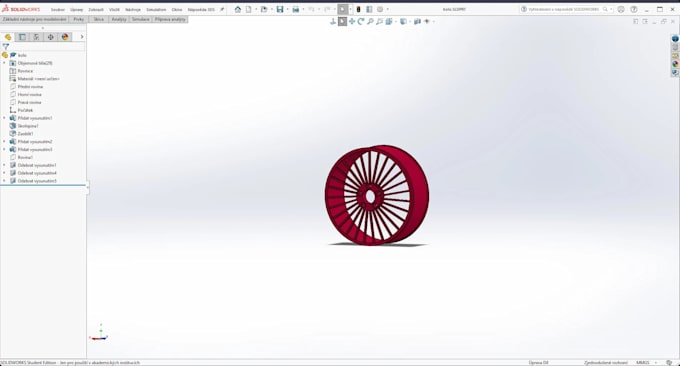Expand the Přidat vysunutím1 feature
Screen dimensions: 680x366
(x=4, y=118)
